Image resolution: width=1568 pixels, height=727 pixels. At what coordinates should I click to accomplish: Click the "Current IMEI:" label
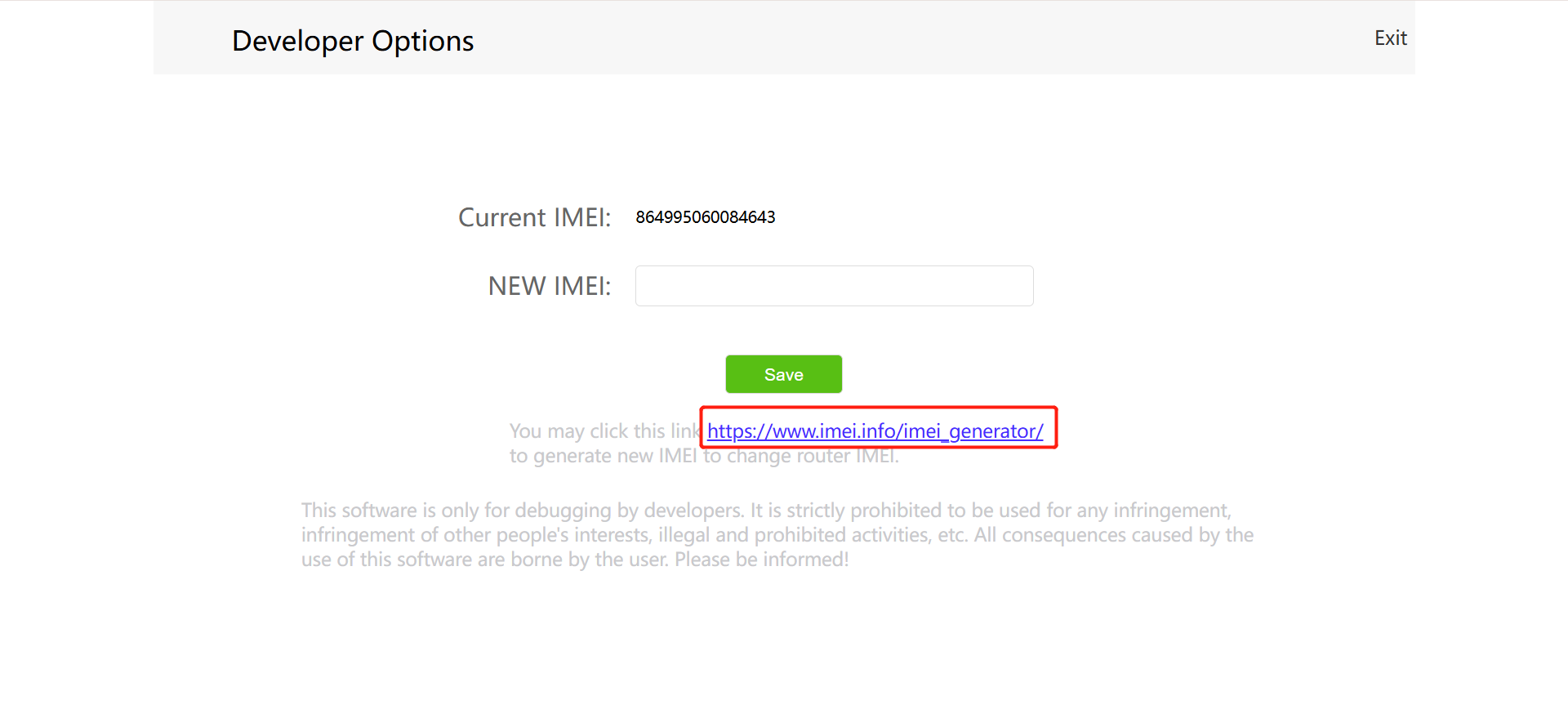pyautogui.click(x=534, y=217)
